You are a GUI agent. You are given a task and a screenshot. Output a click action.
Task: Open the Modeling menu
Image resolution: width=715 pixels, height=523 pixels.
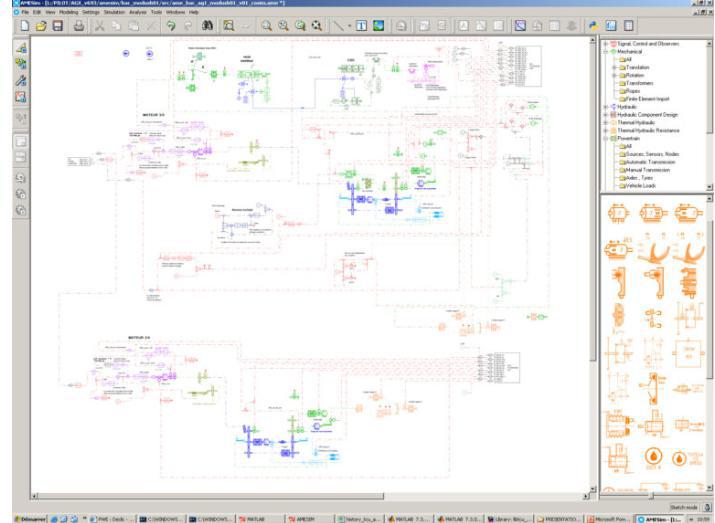pyautogui.click(x=68, y=12)
